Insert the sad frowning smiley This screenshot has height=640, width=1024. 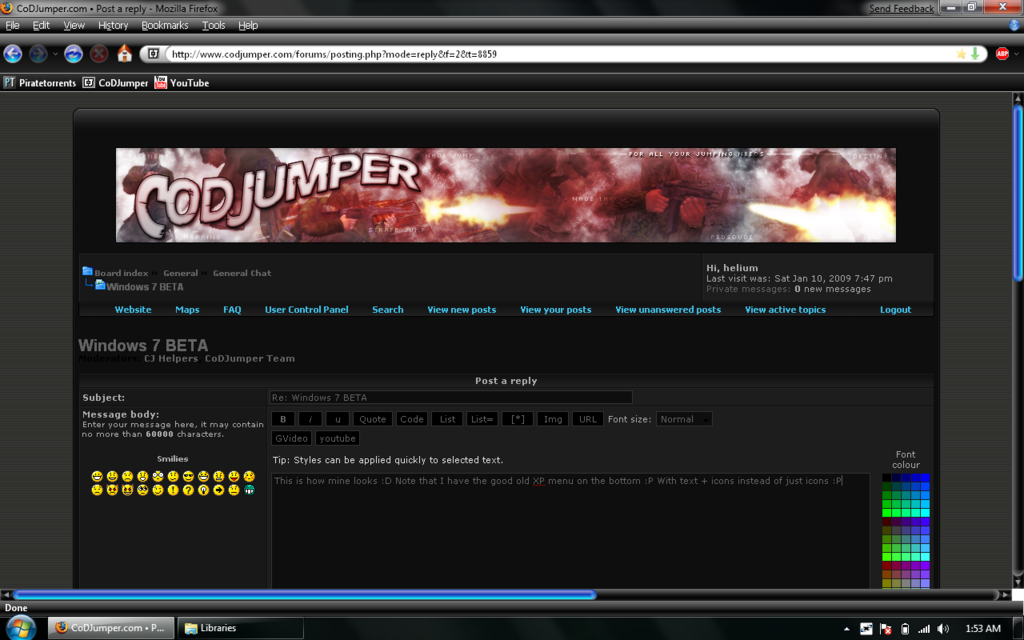tap(127, 476)
